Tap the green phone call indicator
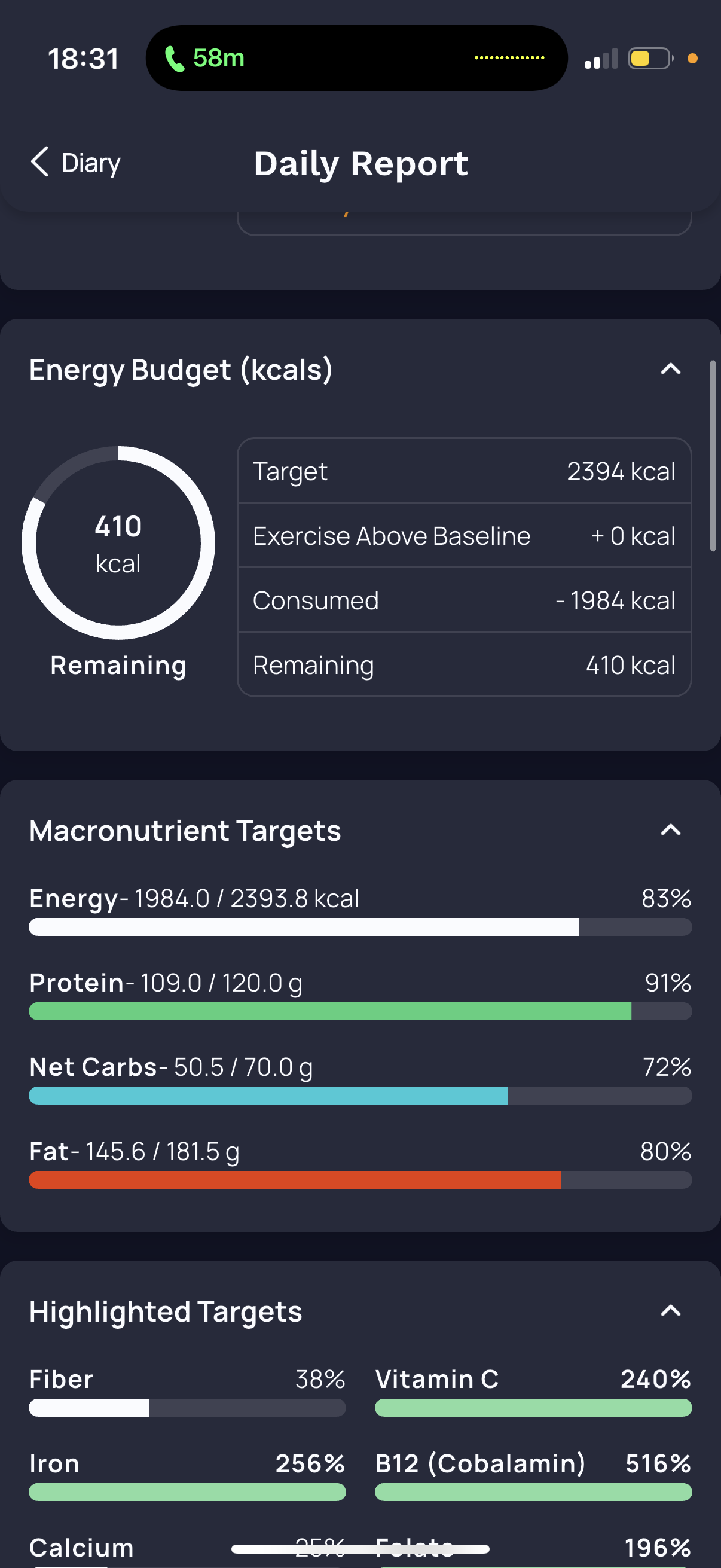Image resolution: width=721 pixels, height=1568 pixels. (204, 59)
